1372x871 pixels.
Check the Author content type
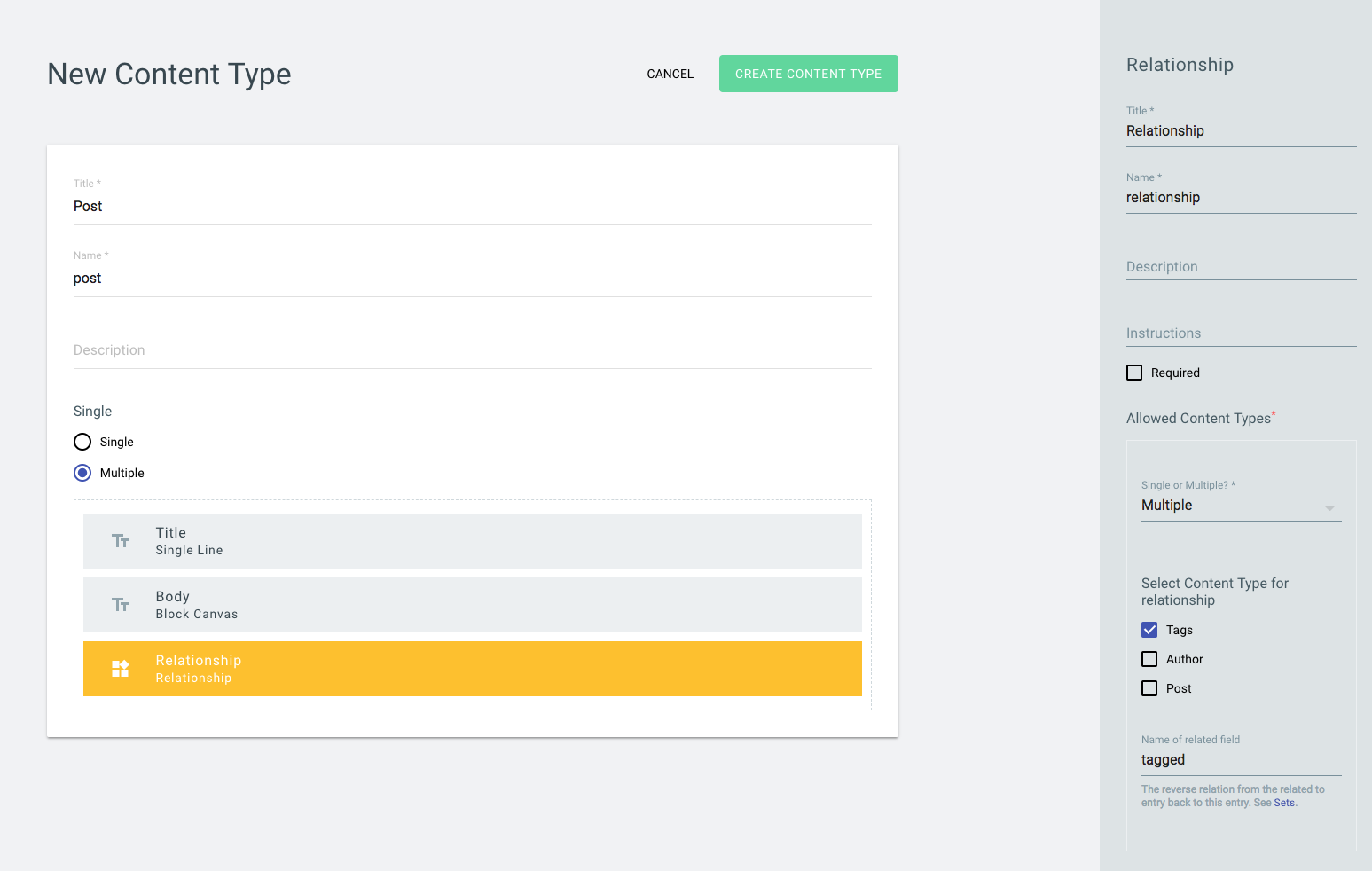1149,659
